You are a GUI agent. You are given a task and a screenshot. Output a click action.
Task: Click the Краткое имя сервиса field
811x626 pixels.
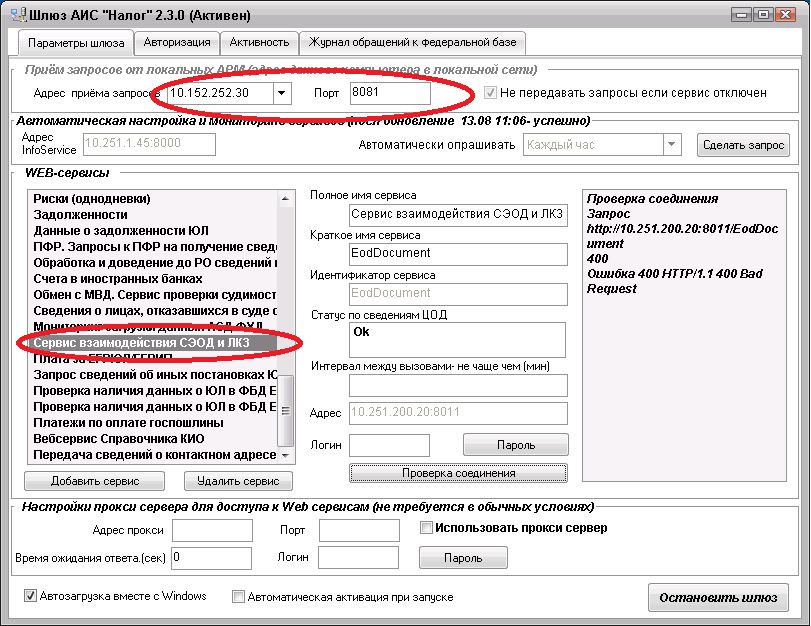pyautogui.click(x=458, y=254)
